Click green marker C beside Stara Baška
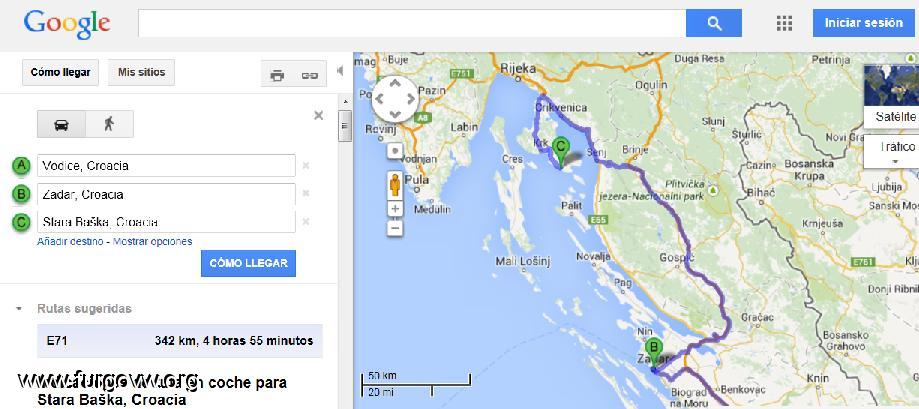 [x=22, y=221]
